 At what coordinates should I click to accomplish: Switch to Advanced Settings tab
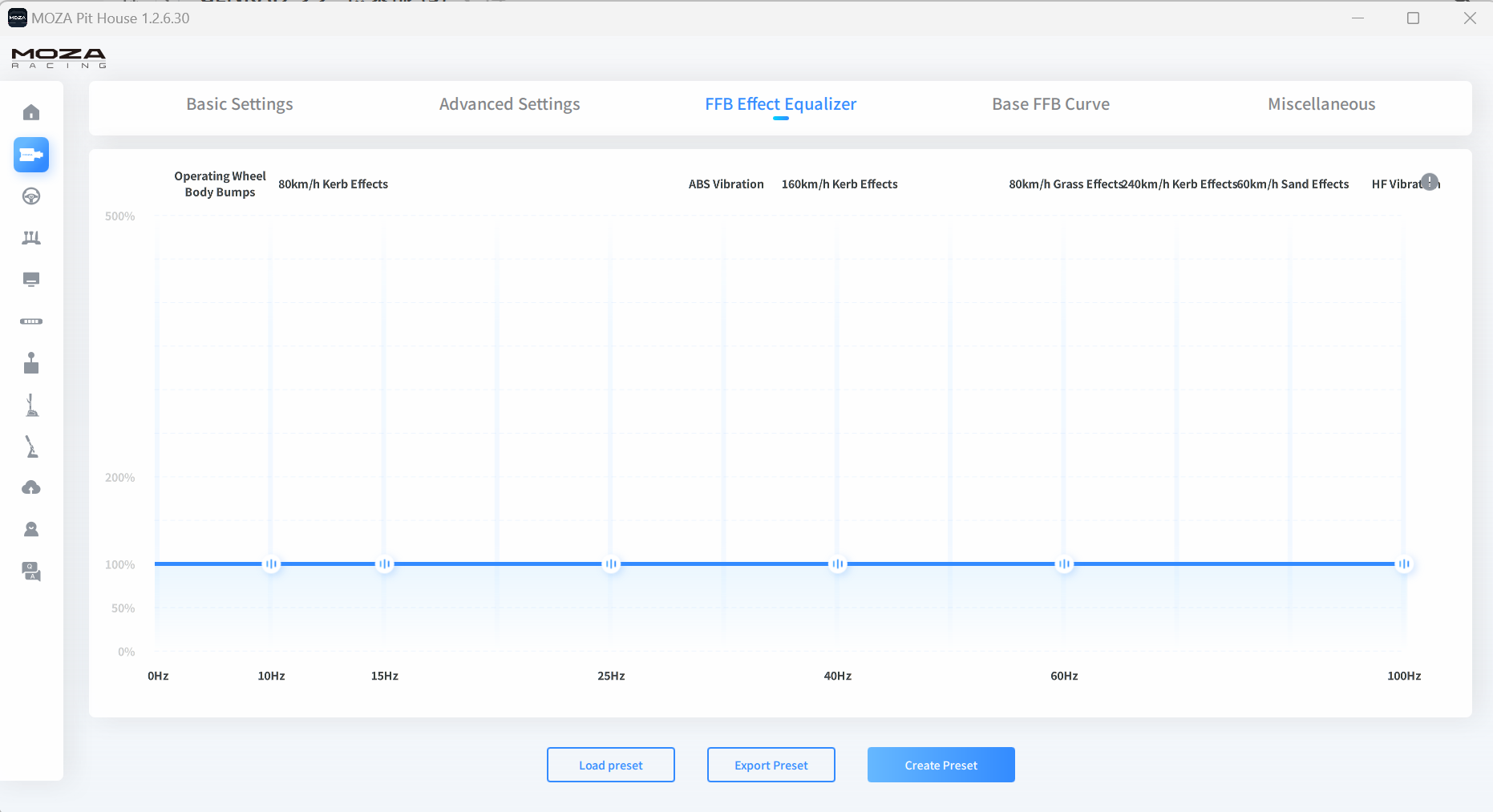coord(509,104)
